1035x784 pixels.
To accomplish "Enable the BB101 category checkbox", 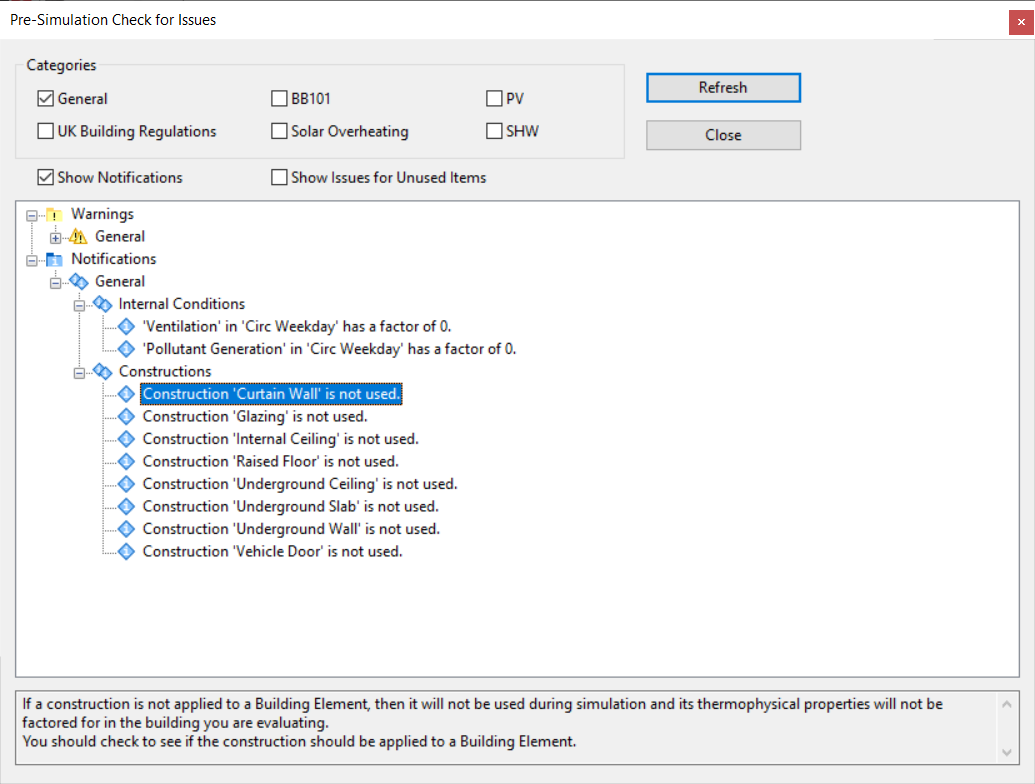I will (x=279, y=98).
